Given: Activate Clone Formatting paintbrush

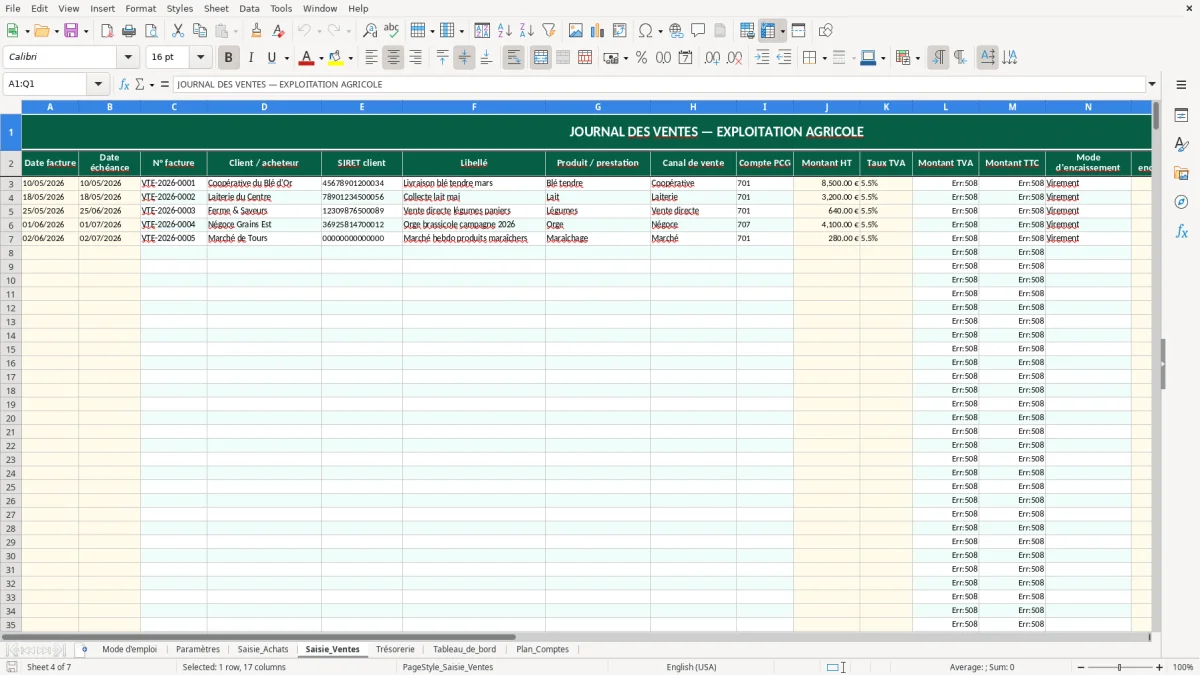Looking at the screenshot, I should pyautogui.click(x=257, y=31).
